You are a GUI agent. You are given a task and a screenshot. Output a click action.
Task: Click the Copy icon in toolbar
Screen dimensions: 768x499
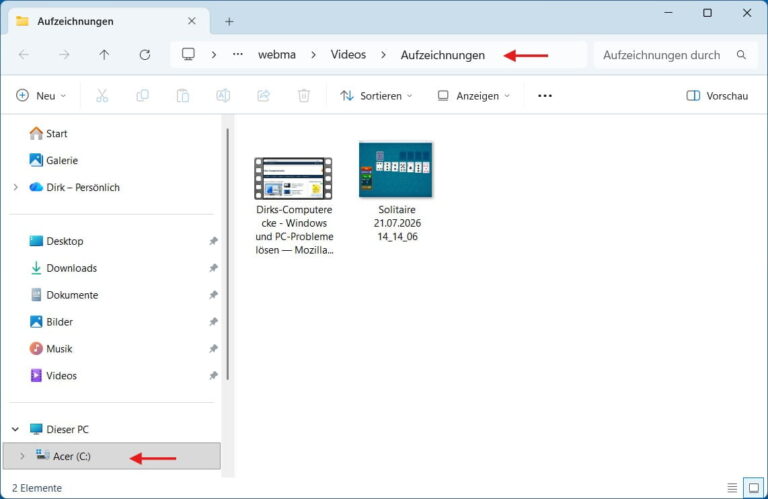pos(143,95)
